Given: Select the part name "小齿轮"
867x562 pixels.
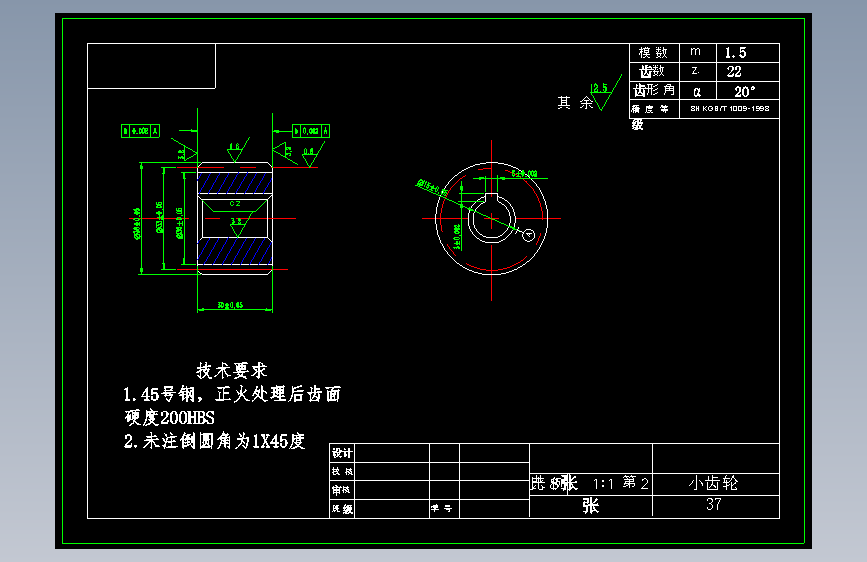Looking at the screenshot, I should click(x=713, y=483).
